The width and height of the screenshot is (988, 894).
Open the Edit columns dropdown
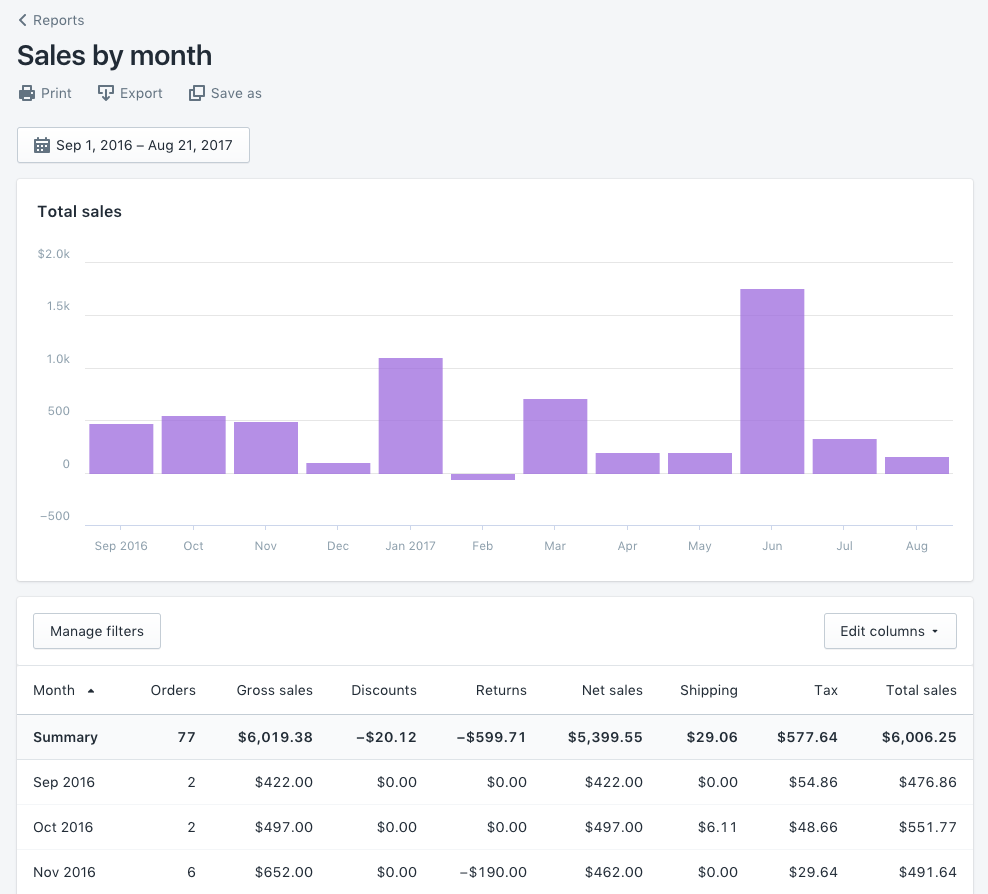point(889,631)
